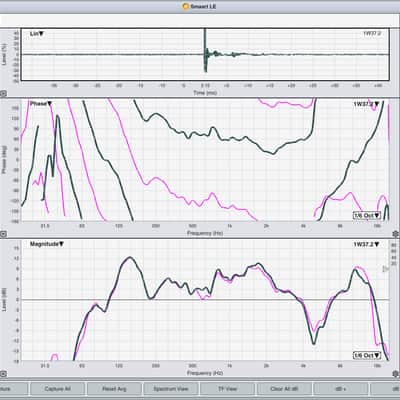Image resolution: width=400 pixels, height=400 pixels.
Task: Switch to TF View
Action: [227, 389]
